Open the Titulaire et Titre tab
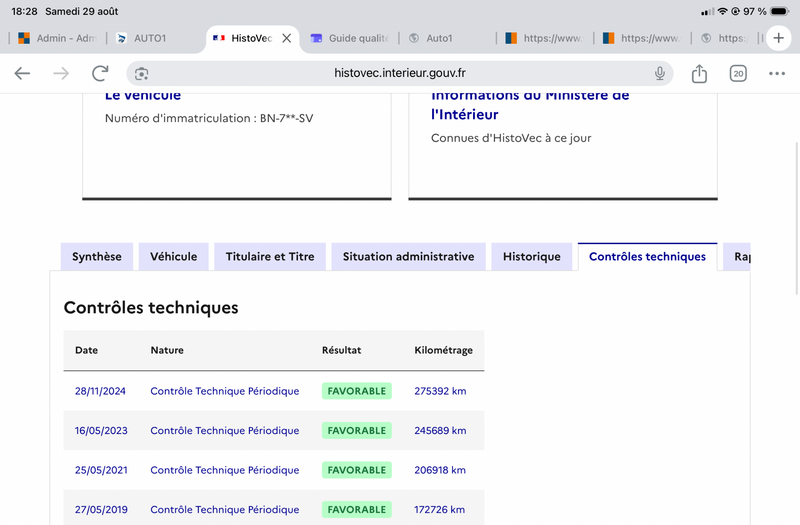Viewport: 800px width, 525px height. tap(270, 257)
